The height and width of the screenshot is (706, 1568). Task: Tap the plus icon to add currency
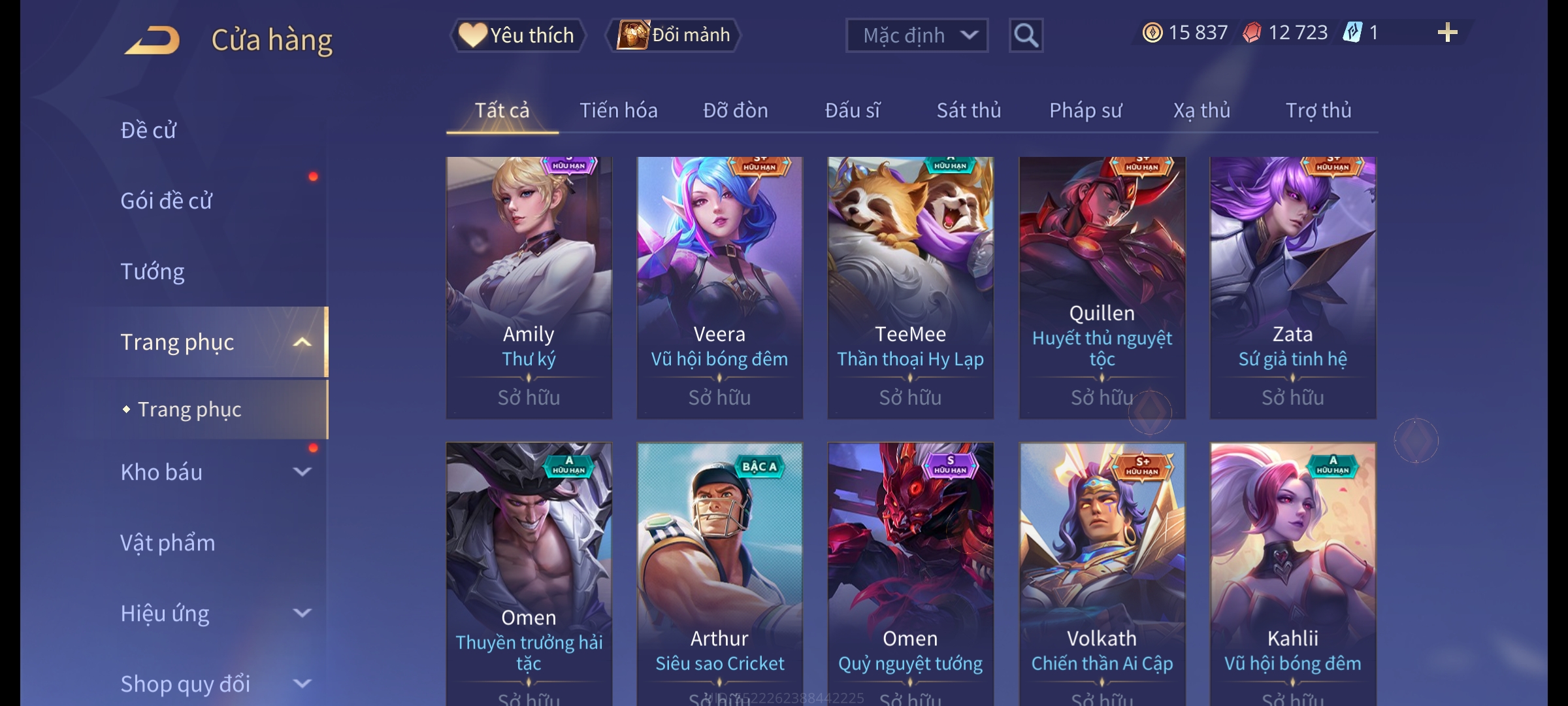[1447, 33]
